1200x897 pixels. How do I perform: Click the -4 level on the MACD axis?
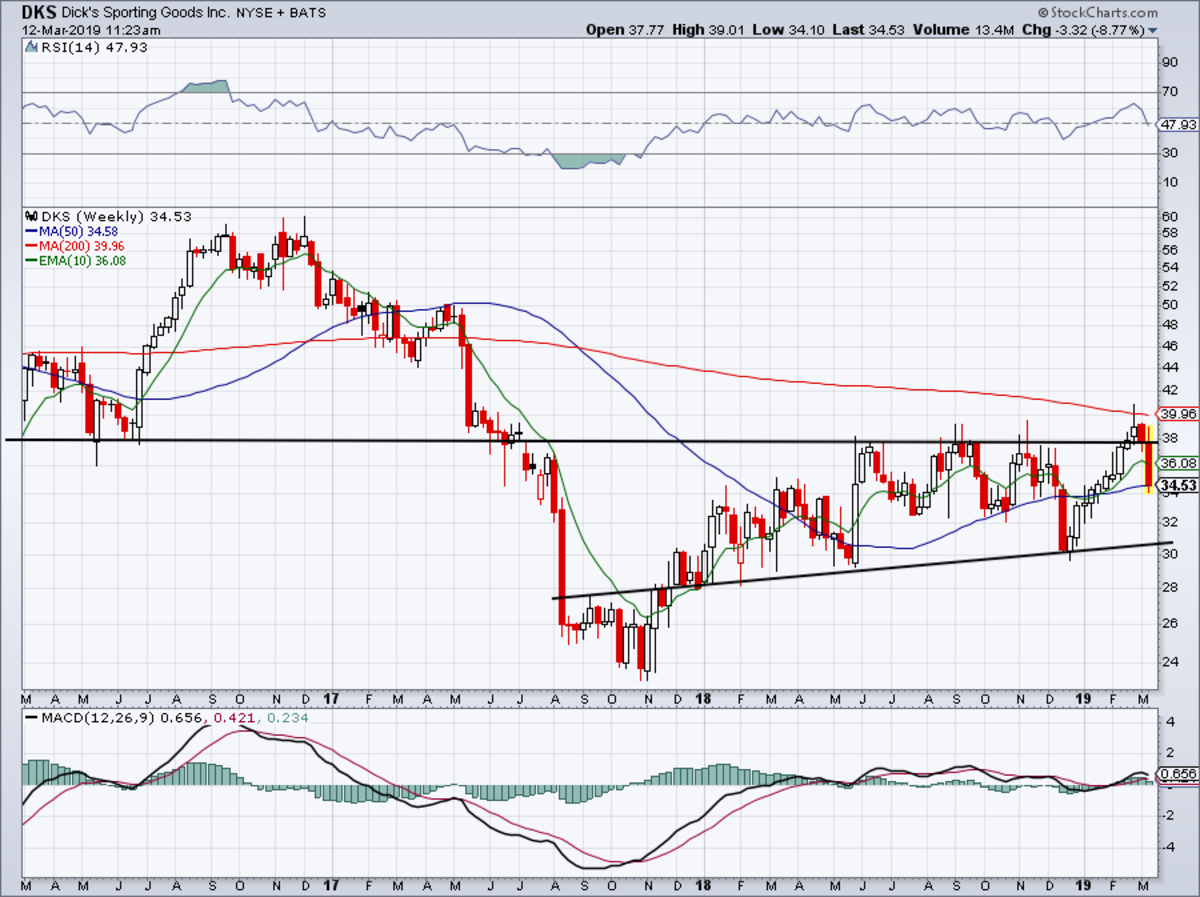[1168, 846]
